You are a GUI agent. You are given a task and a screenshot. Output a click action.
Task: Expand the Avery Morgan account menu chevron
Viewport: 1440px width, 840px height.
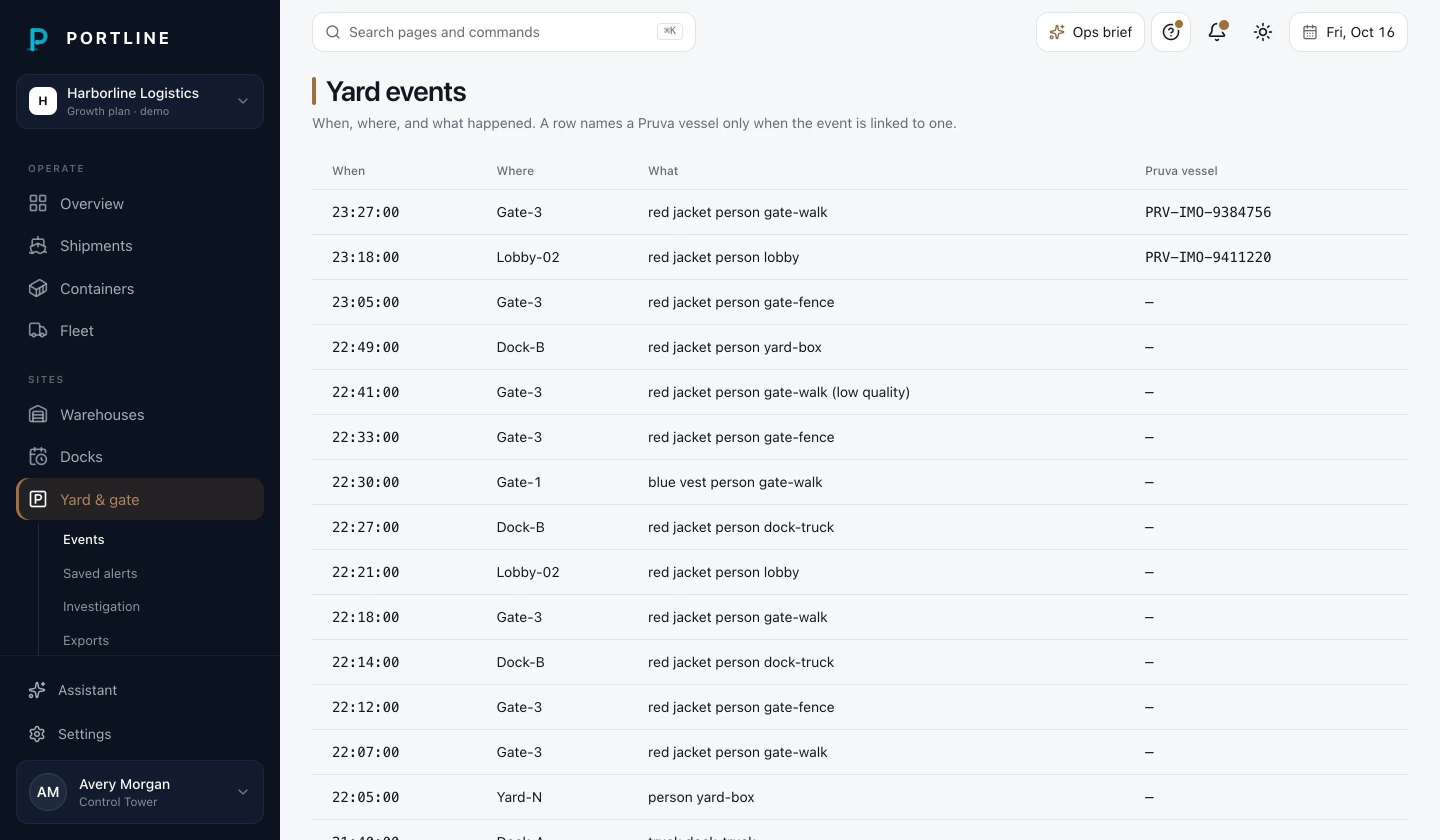pyautogui.click(x=243, y=791)
